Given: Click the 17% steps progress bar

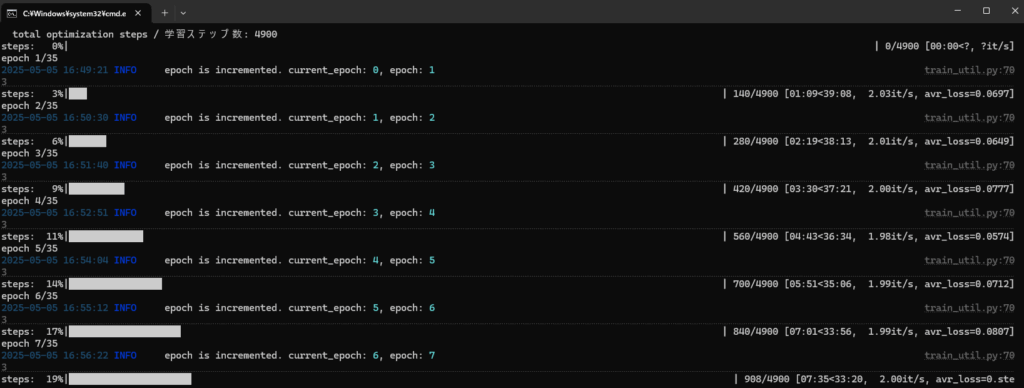Looking at the screenshot, I should (125, 332).
